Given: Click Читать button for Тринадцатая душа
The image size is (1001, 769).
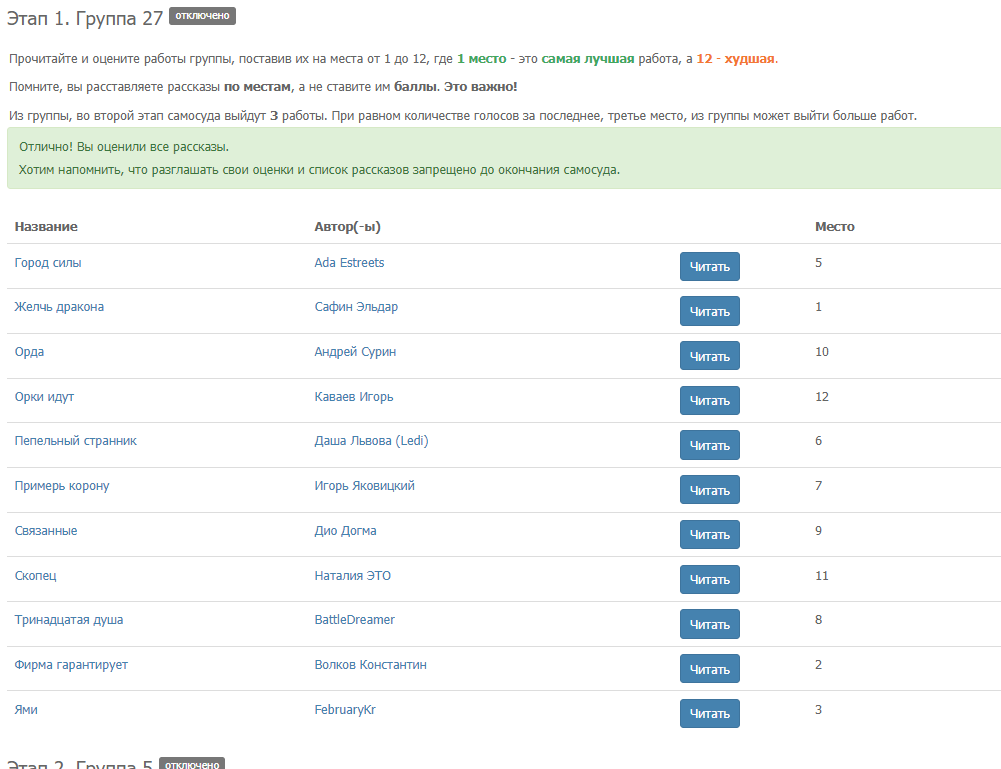Looking at the screenshot, I should click(x=710, y=624).
